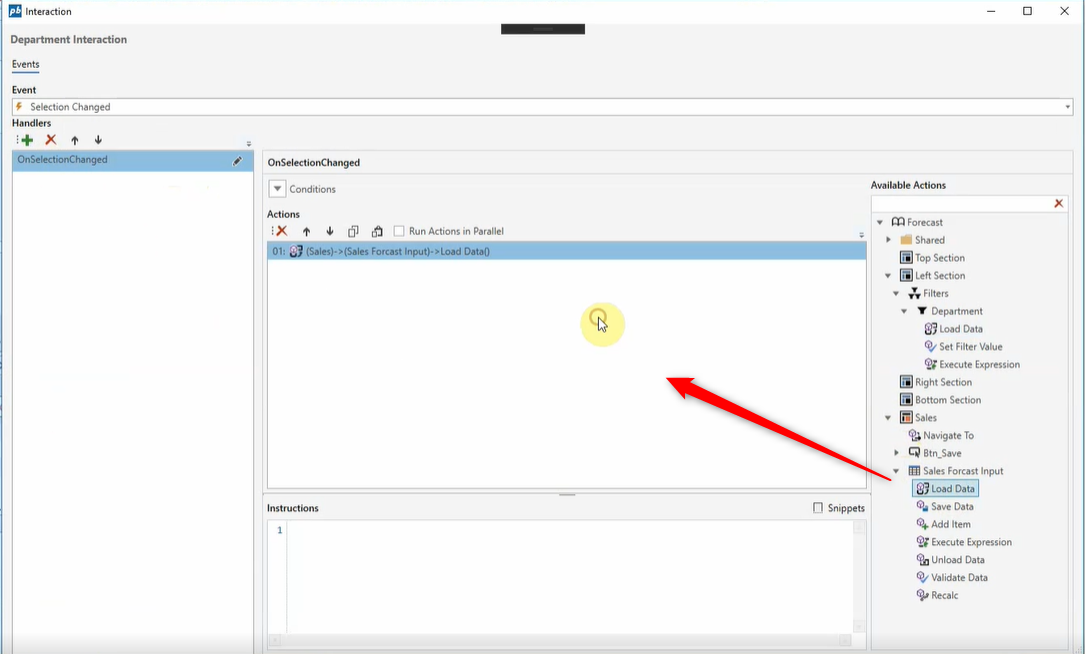
Task: Delete handler with red X icon
Action: tap(51, 140)
